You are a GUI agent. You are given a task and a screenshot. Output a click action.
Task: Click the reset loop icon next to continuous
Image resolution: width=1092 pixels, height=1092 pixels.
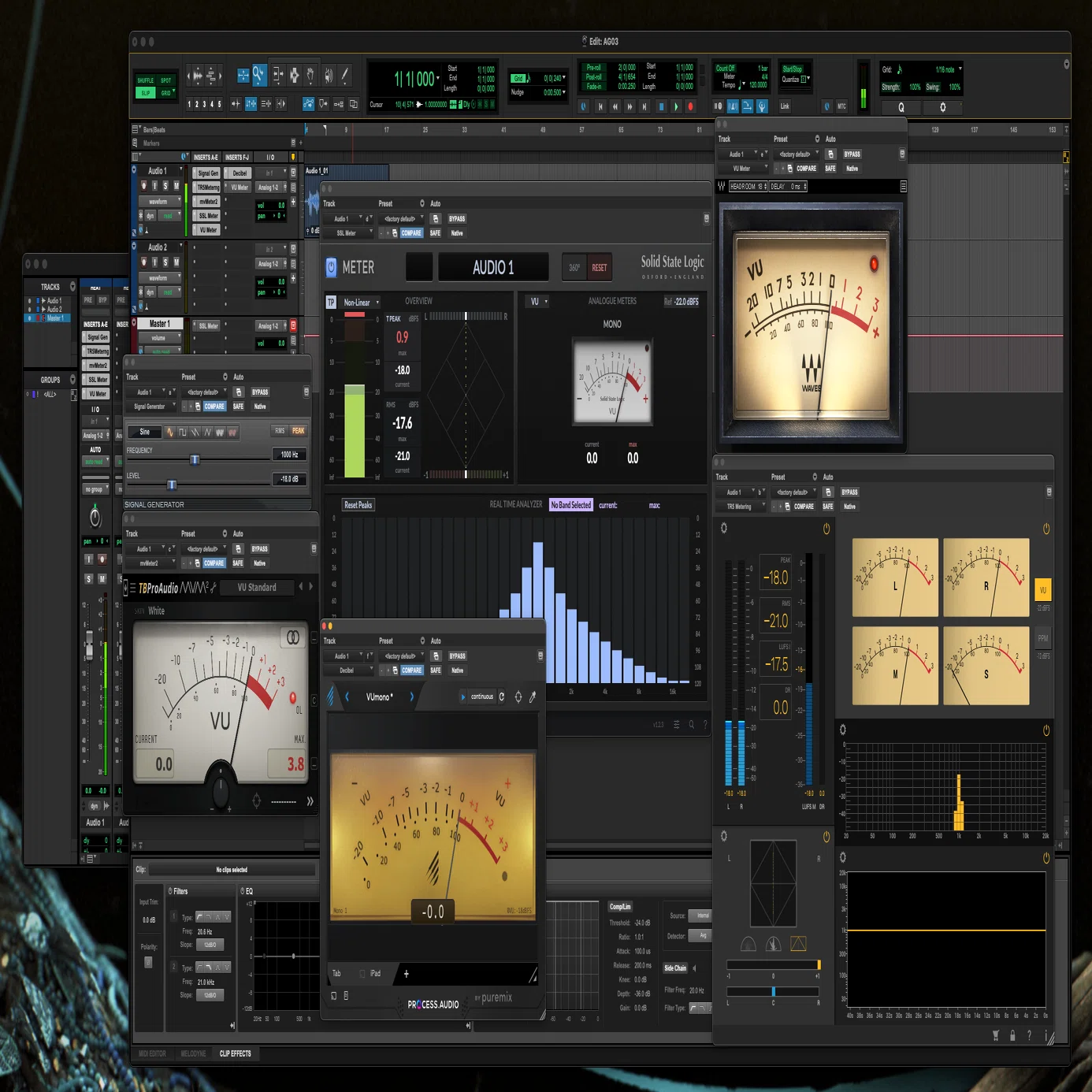(502, 696)
